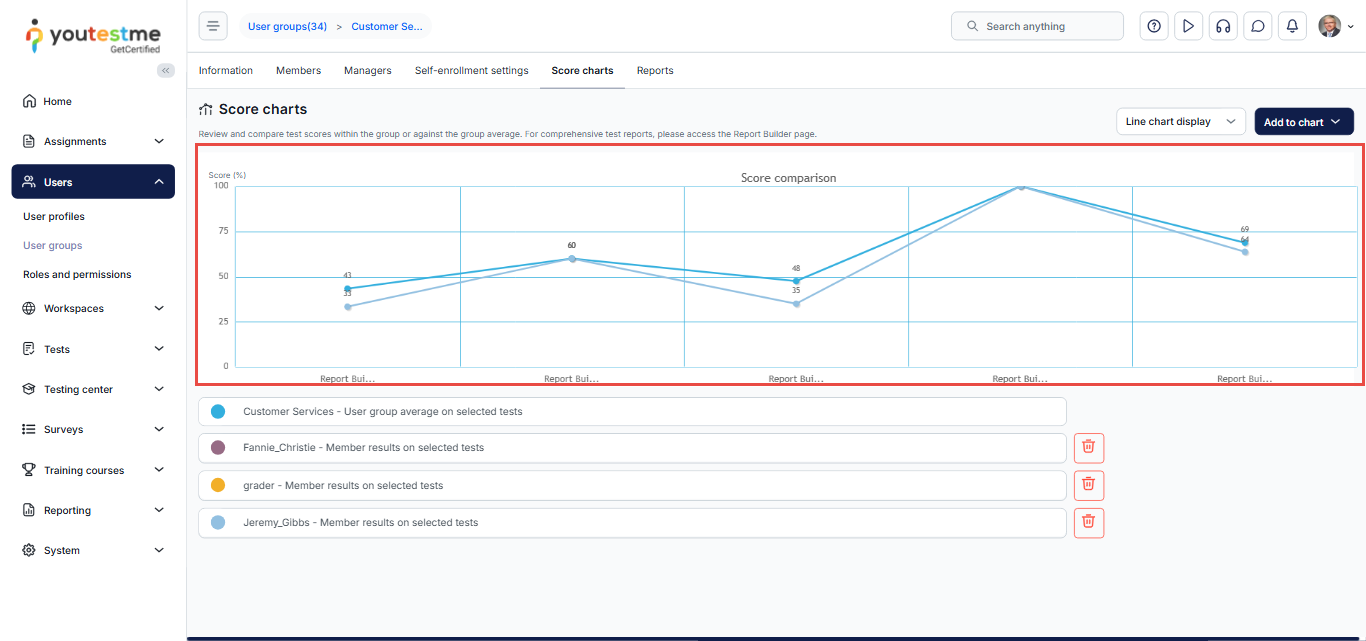Open the chat message icon
The width and height of the screenshot is (1366, 641).
click(x=1258, y=26)
